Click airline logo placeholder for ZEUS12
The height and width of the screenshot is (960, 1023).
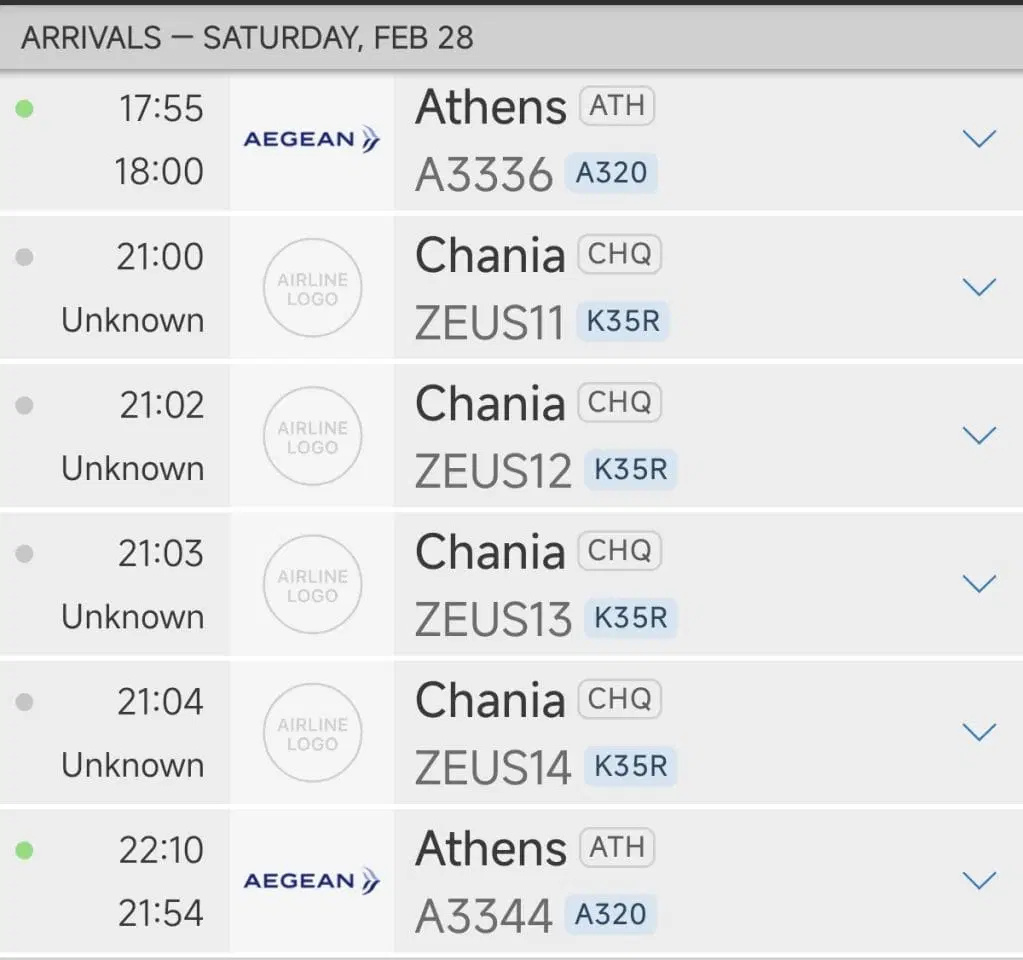pyautogui.click(x=312, y=436)
